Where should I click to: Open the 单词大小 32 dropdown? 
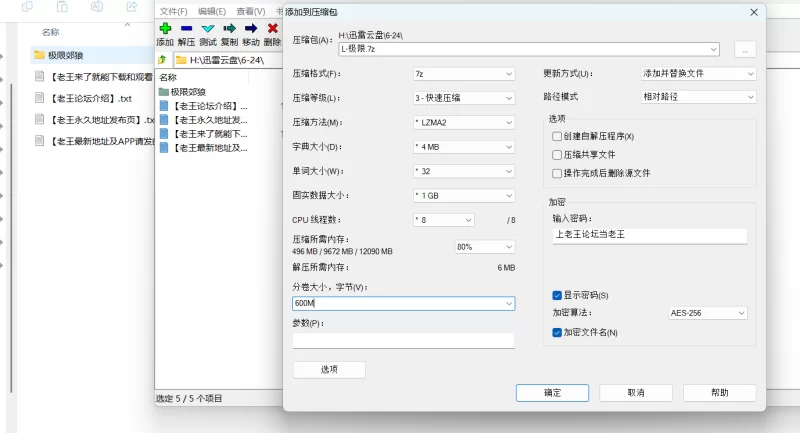[x=464, y=171]
